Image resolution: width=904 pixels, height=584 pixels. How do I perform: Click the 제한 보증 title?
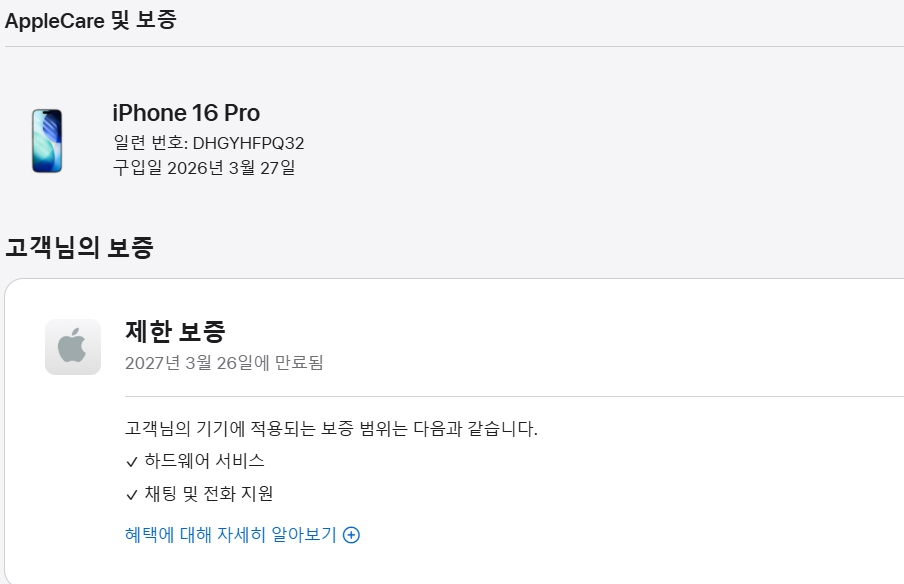(x=175, y=331)
